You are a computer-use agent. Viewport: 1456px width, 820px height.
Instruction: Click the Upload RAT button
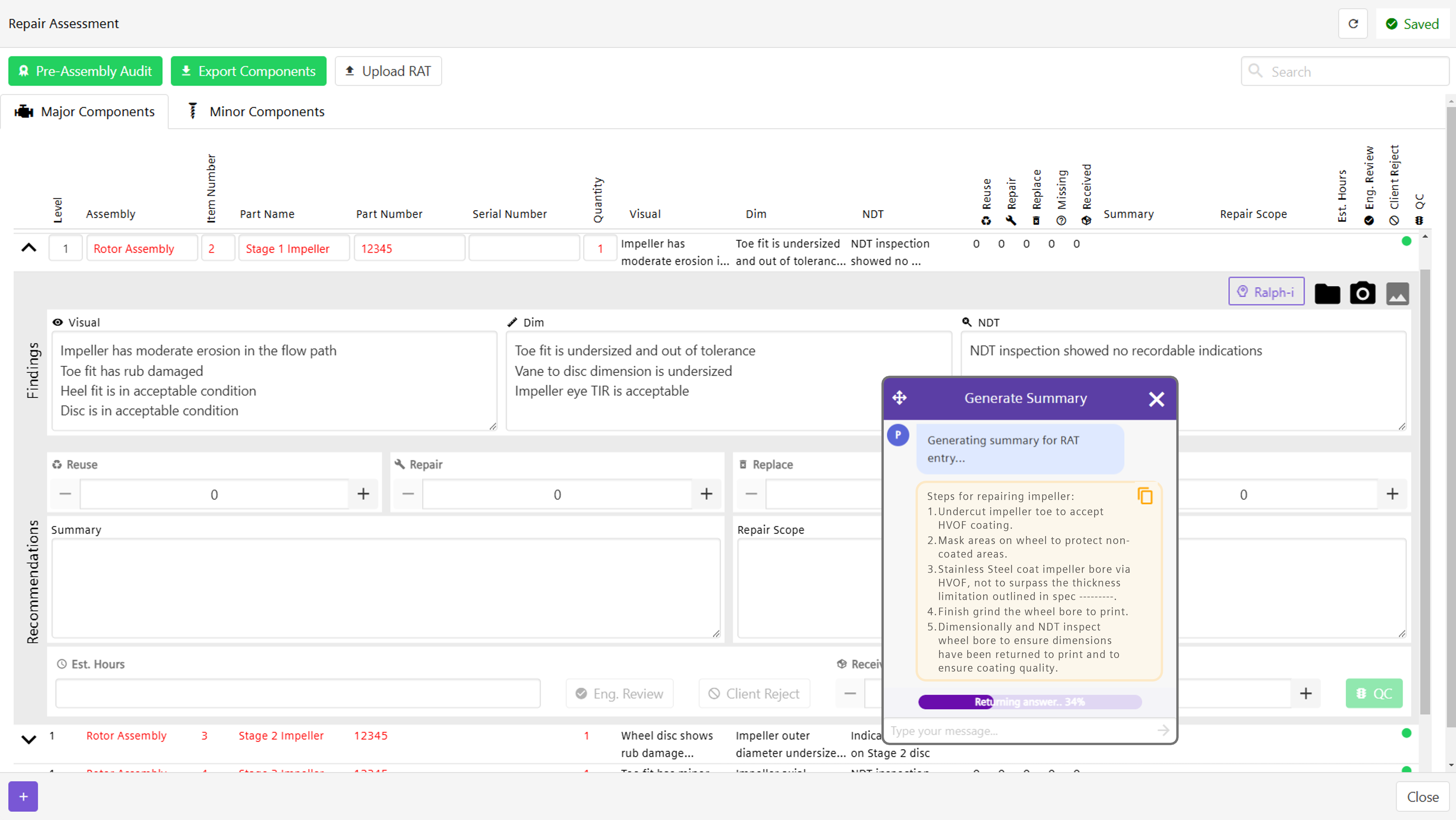coord(388,71)
